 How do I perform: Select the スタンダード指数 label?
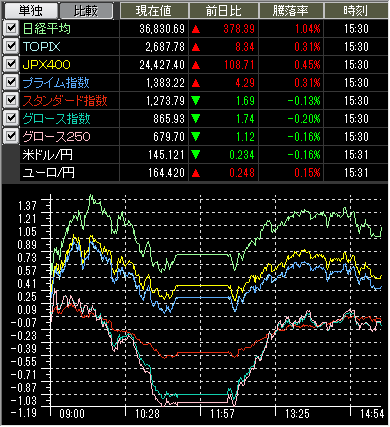pyautogui.click(x=65, y=101)
